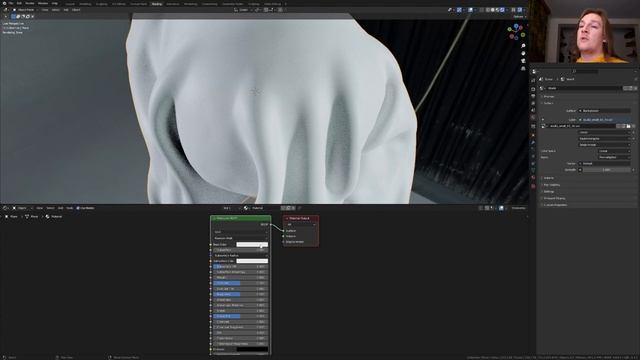The height and width of the screenshot is (360, 640).
Task: Toggle snapping magnet in viewport header
Action: (266, 9)
